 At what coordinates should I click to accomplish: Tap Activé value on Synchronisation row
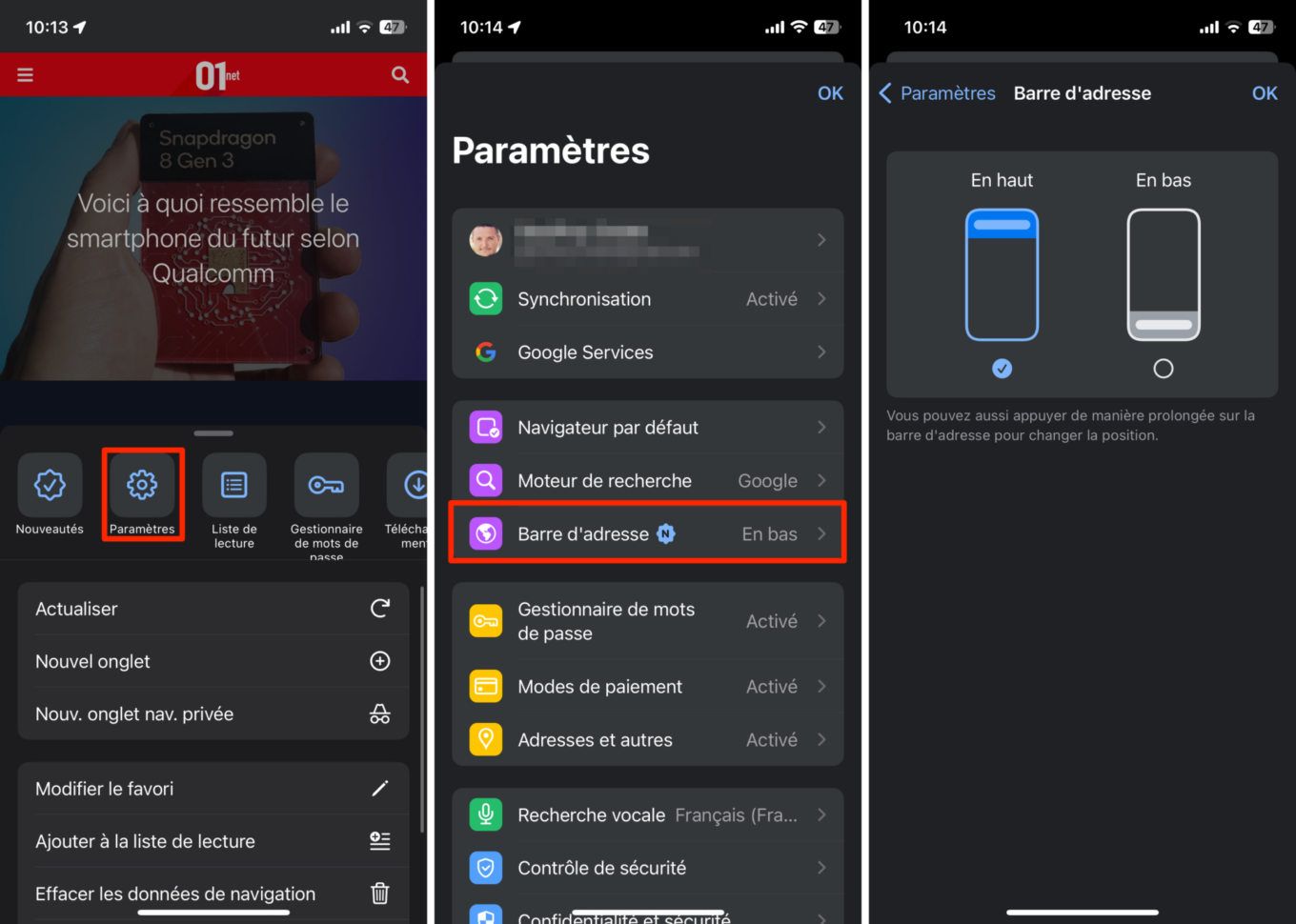[x=771, y=299]
